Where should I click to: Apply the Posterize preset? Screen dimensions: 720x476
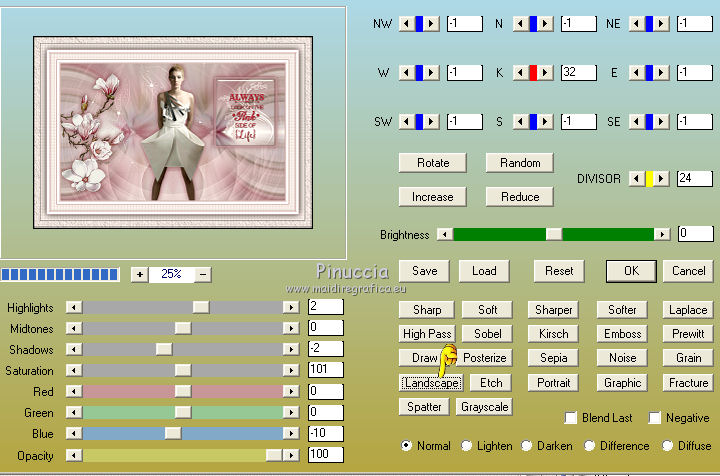(484, 358)
